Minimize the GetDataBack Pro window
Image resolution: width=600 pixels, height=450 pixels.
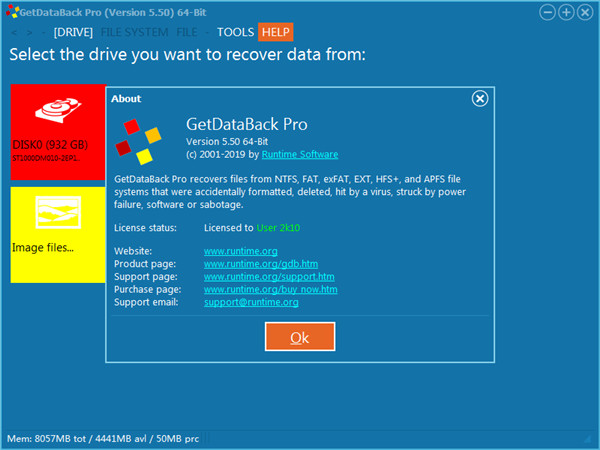tap(547, 12)
